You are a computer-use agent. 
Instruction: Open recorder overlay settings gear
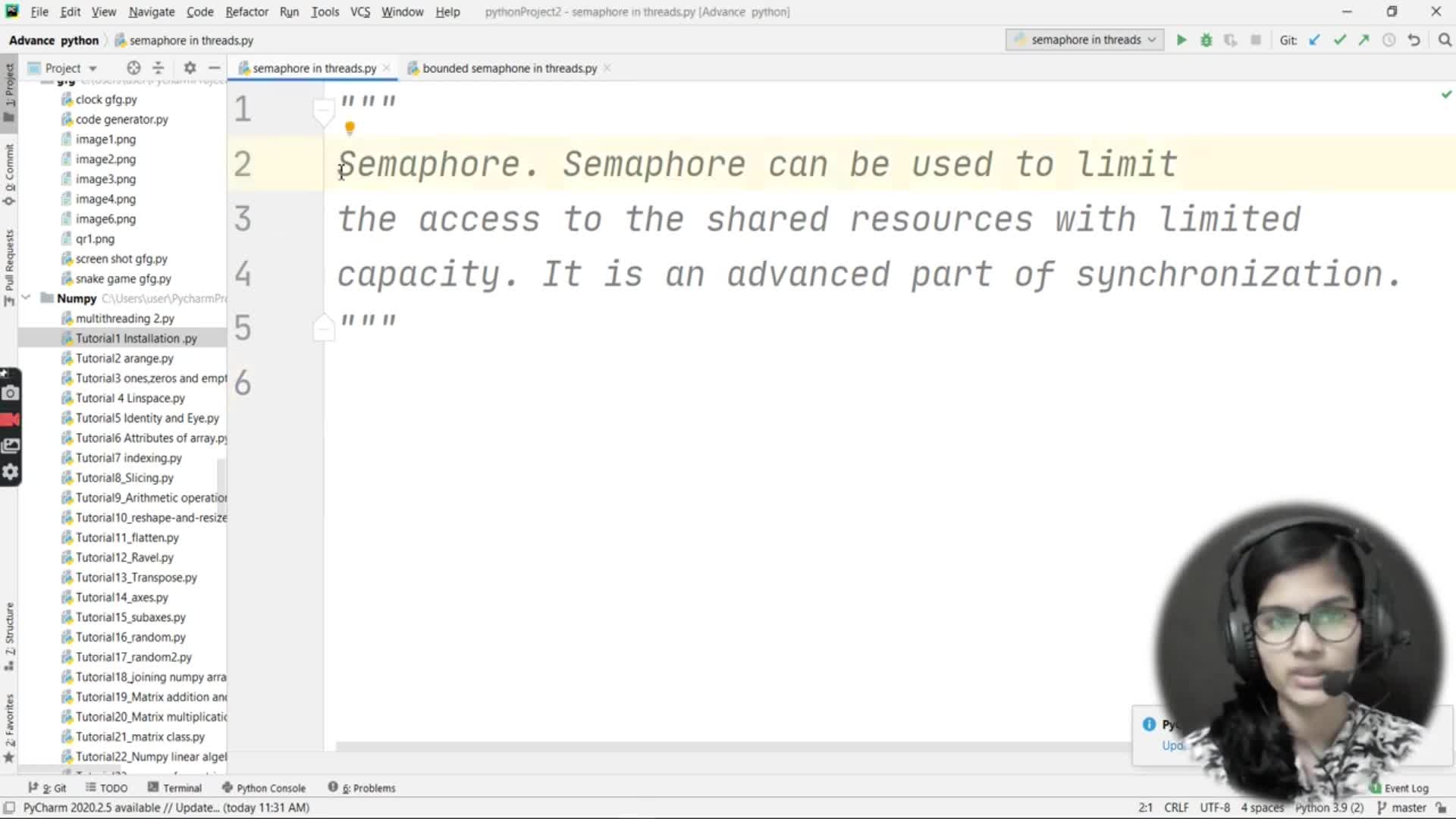[10, 472]
